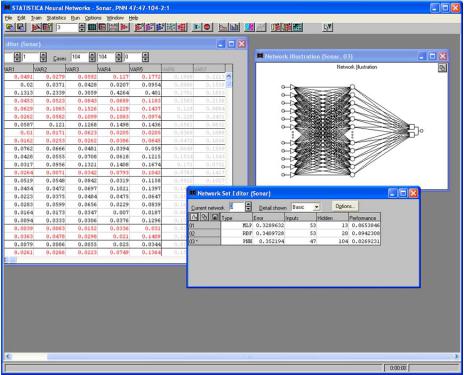
Task: Select the VAR3 column header
Action: tap(81, 69)
